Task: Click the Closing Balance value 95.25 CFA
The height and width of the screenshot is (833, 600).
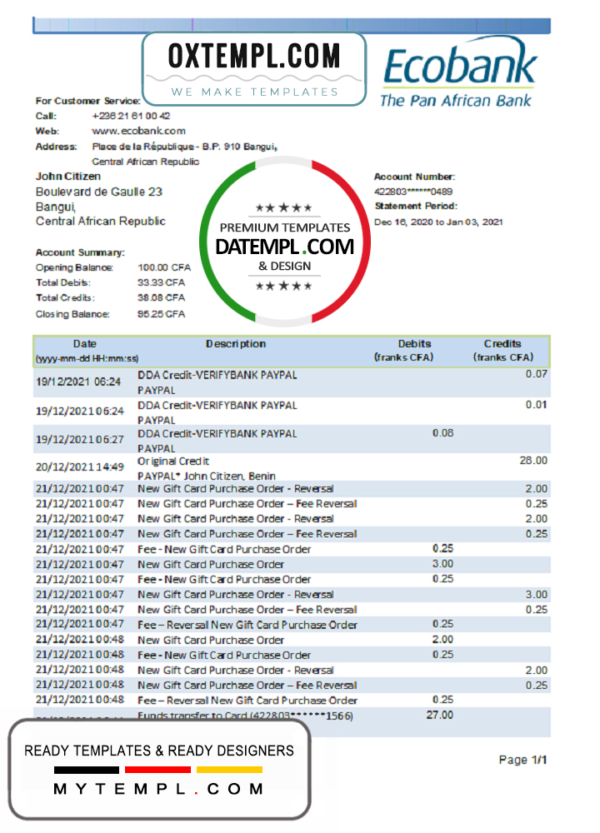Action: tap(161, 313)
